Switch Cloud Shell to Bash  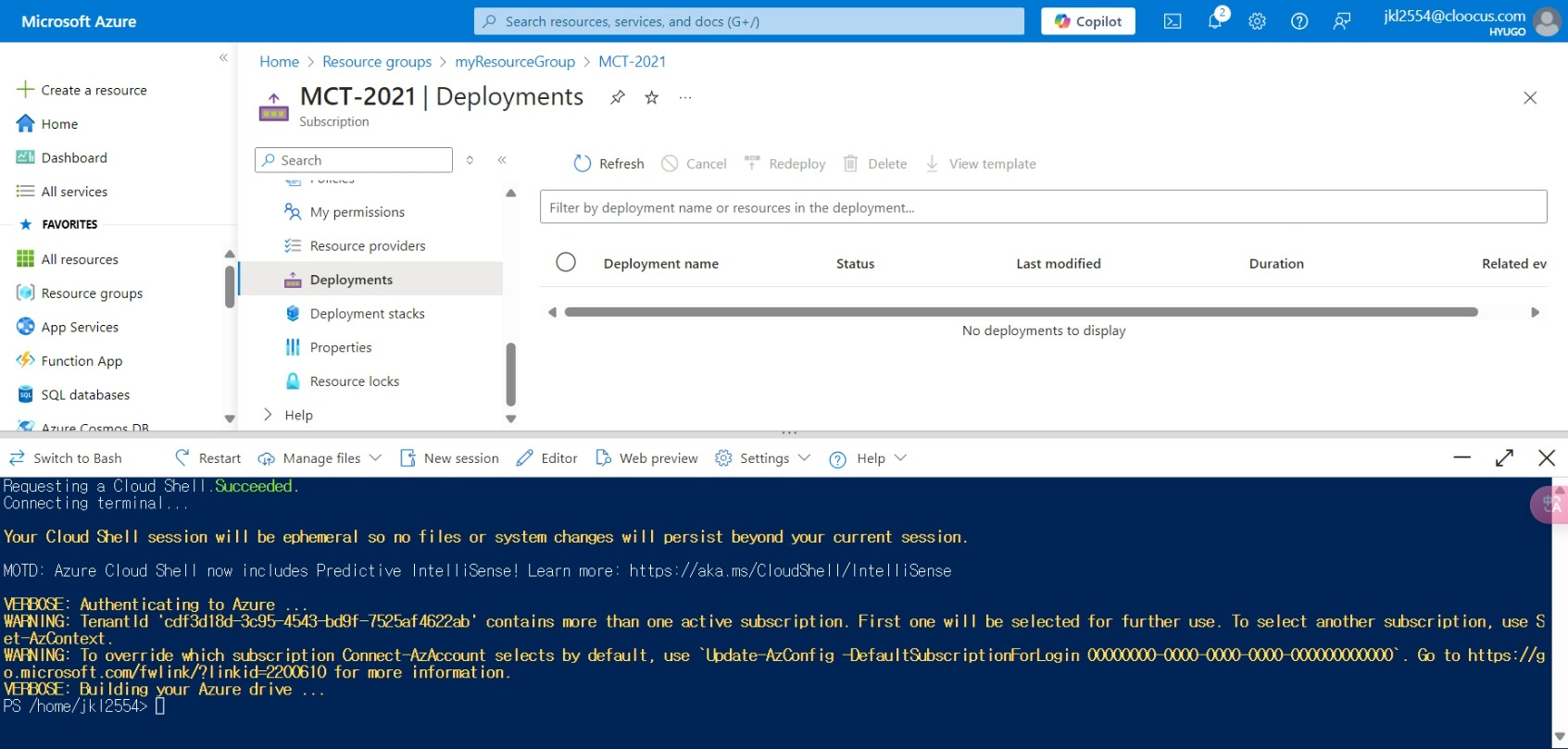click(66, 458)
